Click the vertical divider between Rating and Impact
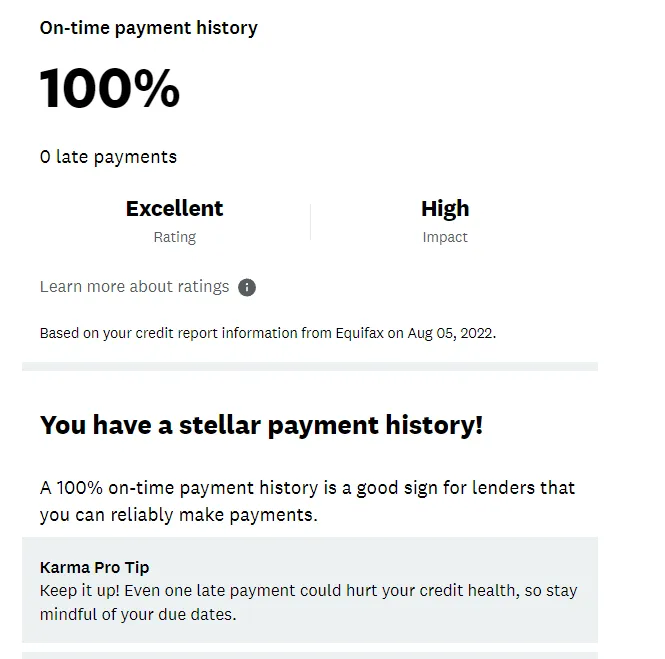The height and width of the screenshot is (659, 665). (x=311, y=222)
